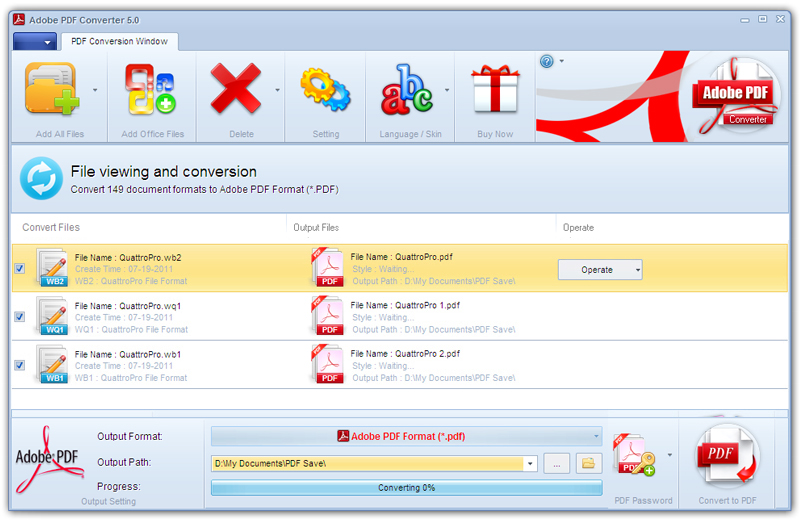Click the Setting label
This screenshot has height=521, width=800.
pos(326,134)
